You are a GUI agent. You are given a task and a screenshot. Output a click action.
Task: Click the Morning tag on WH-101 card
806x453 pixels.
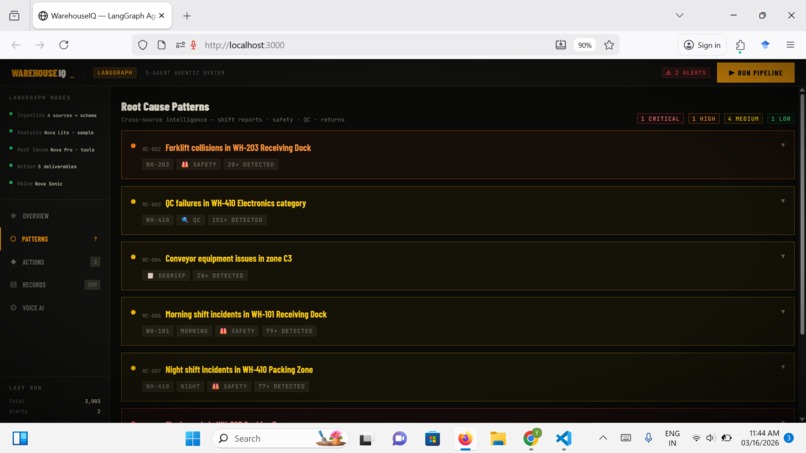coord(194,331)
